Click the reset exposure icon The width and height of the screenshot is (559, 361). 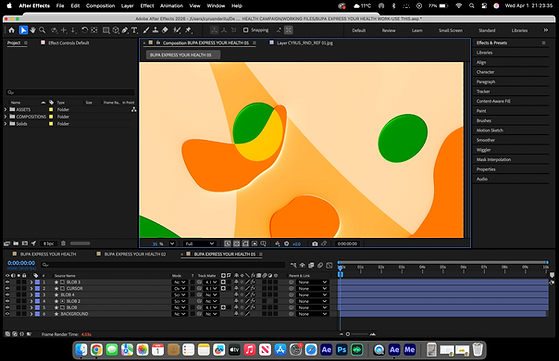287,244
